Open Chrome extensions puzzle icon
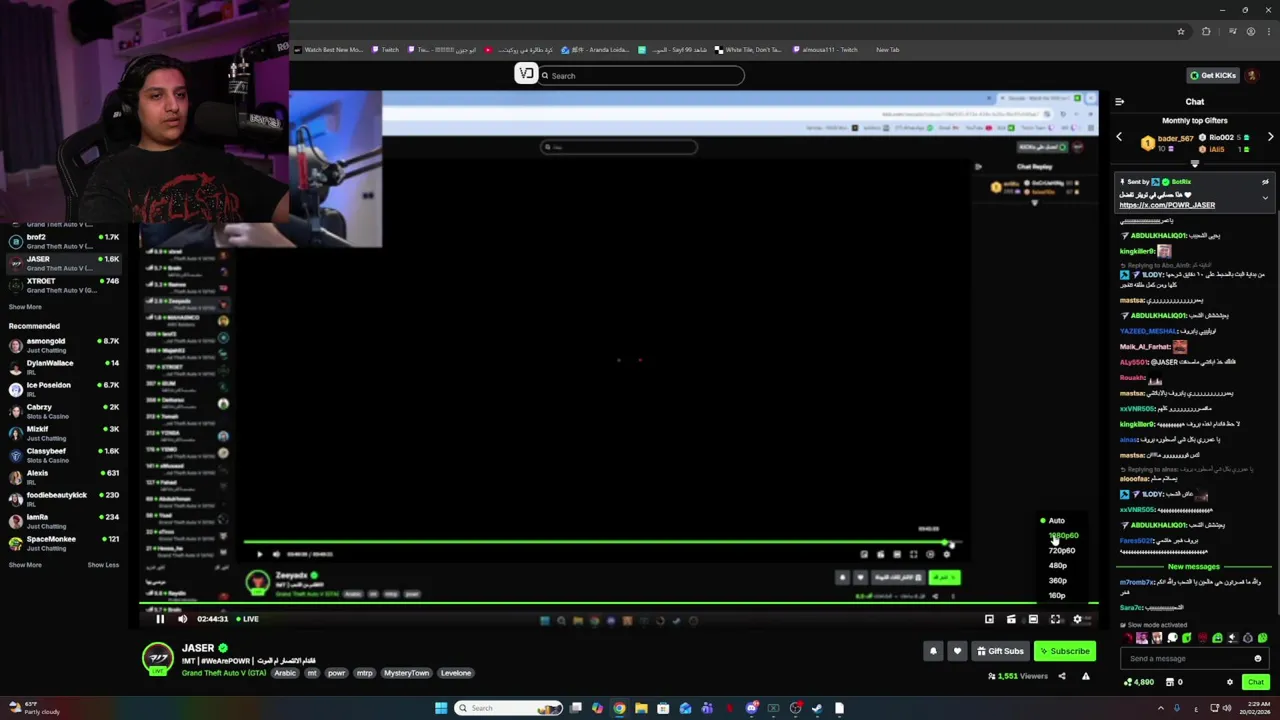 coord(1206,31)
